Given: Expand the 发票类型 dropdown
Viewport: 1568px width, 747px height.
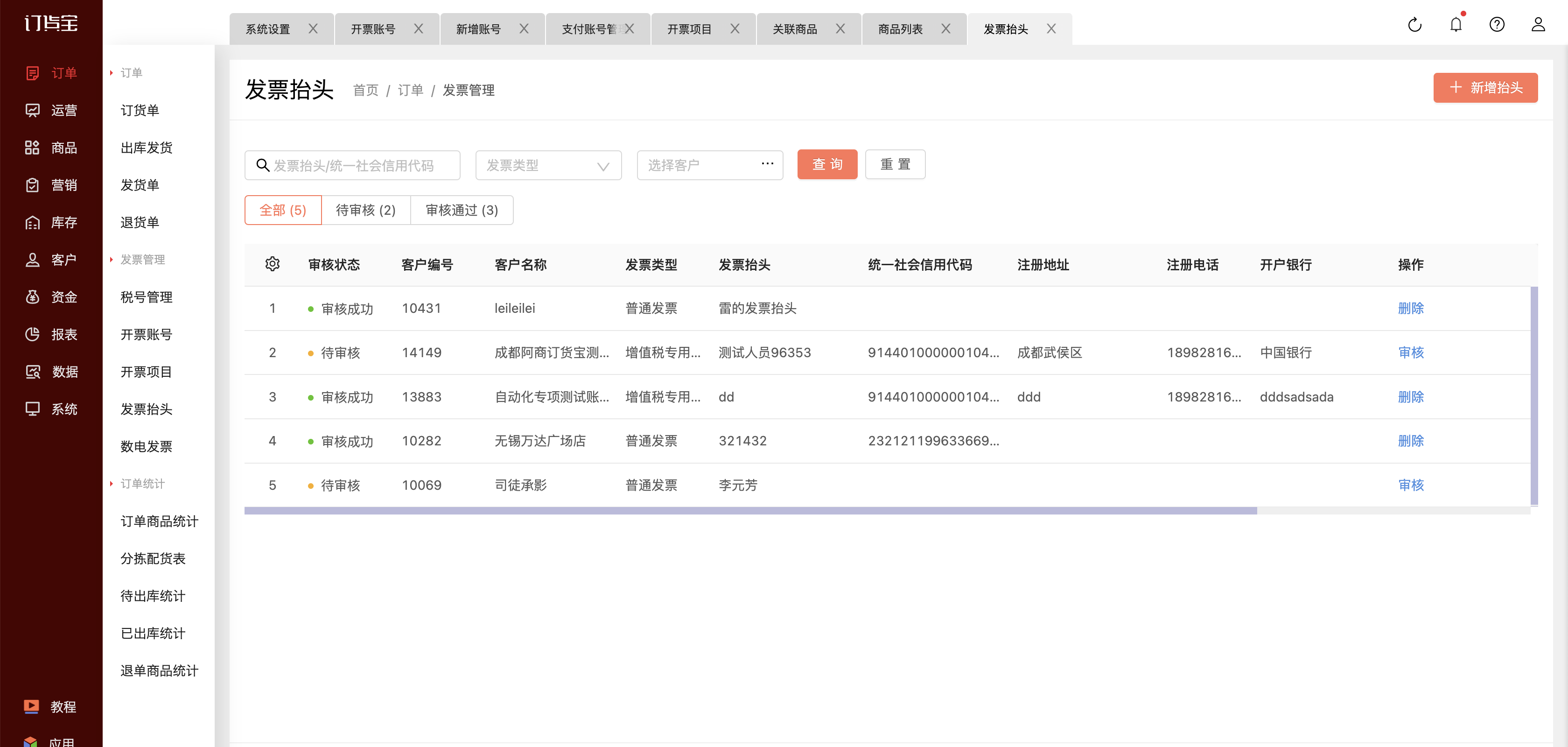Looking at the screenshot, I should 548,165.
